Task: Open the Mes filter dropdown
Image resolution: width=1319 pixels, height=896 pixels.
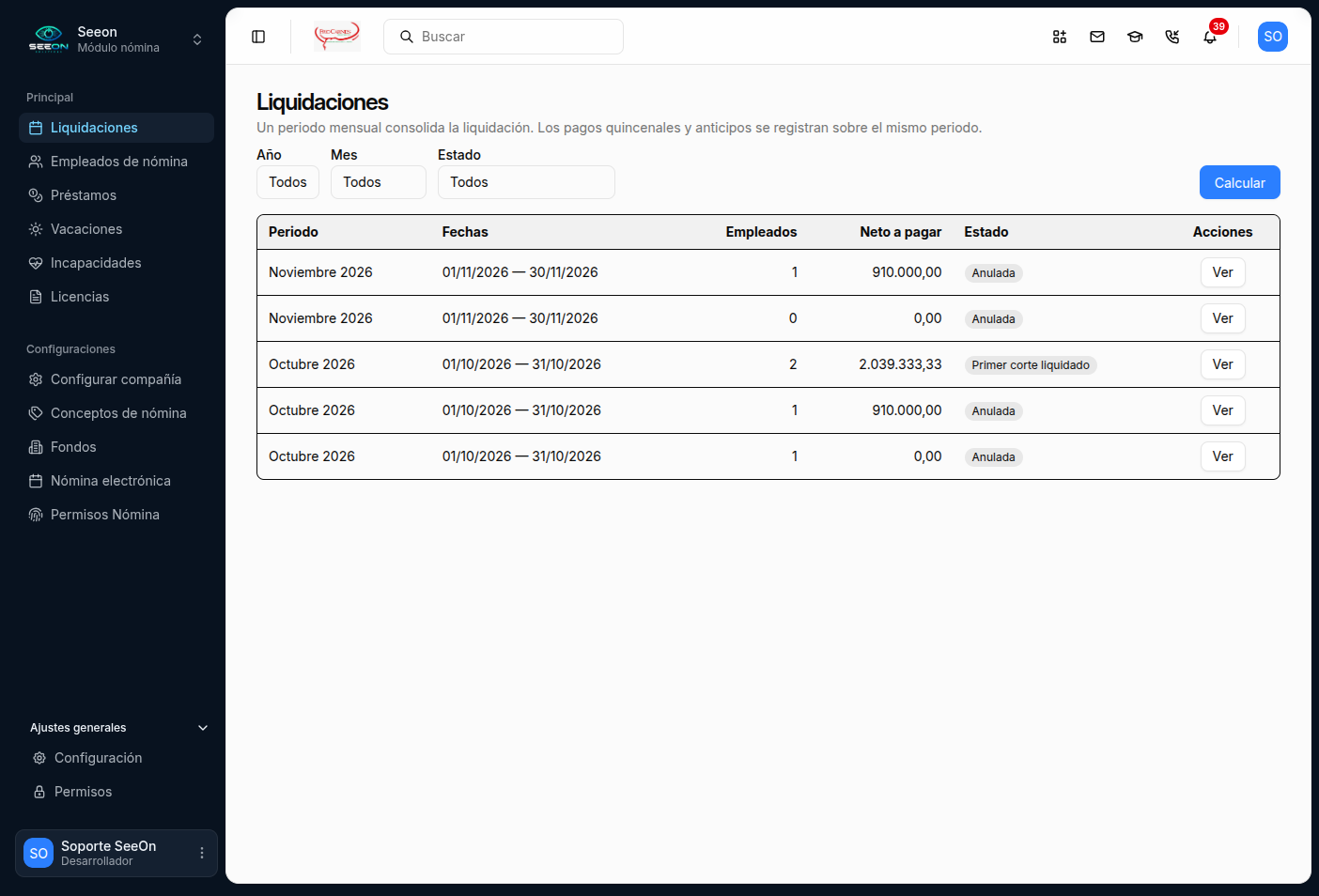Action: point(379,182)
